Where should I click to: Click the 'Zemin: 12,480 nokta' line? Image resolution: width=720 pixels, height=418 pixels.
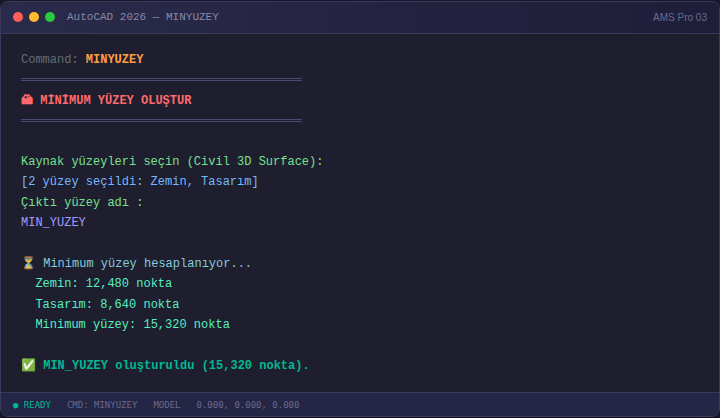(104, 283)
